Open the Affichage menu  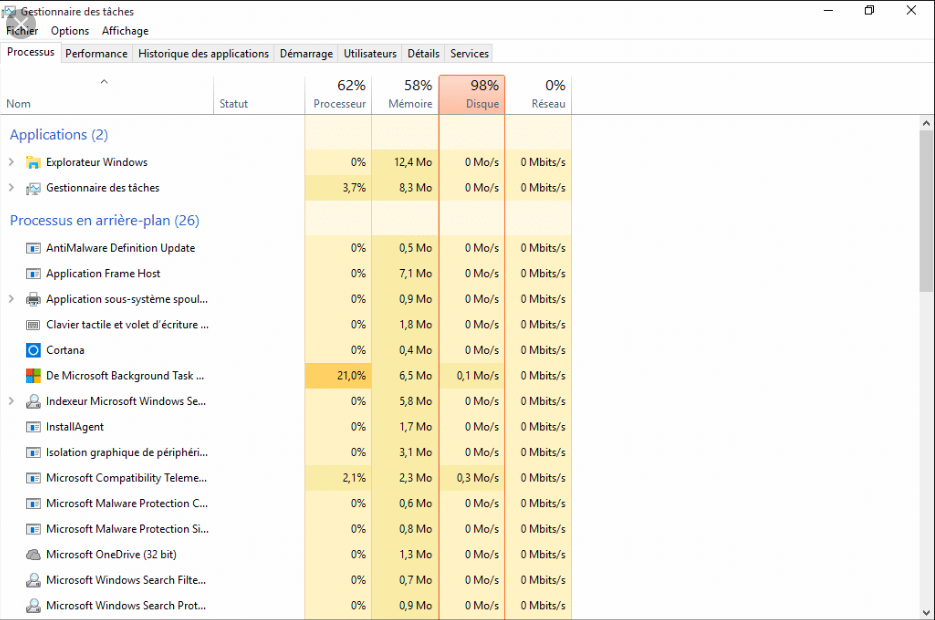[125, 30]
